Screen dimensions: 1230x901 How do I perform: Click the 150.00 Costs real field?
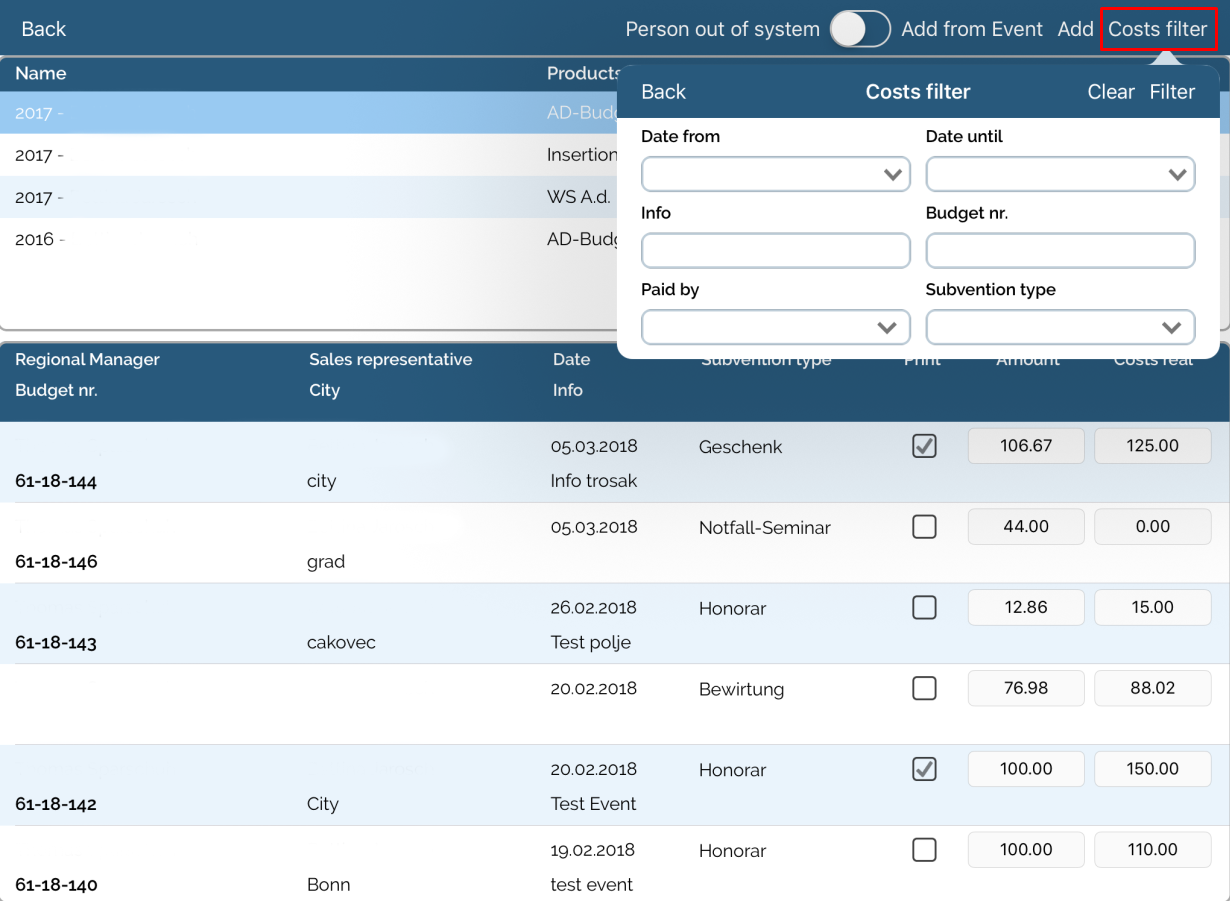pyautogui.click(x=1152, y=769)
